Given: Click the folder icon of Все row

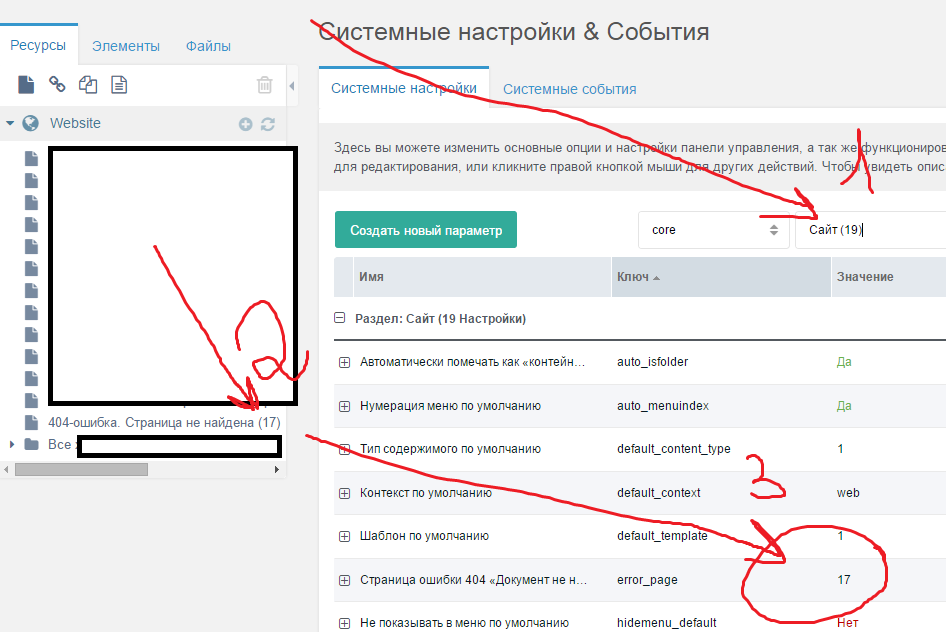Looking at the screenshot, I should tap(31, 444).
